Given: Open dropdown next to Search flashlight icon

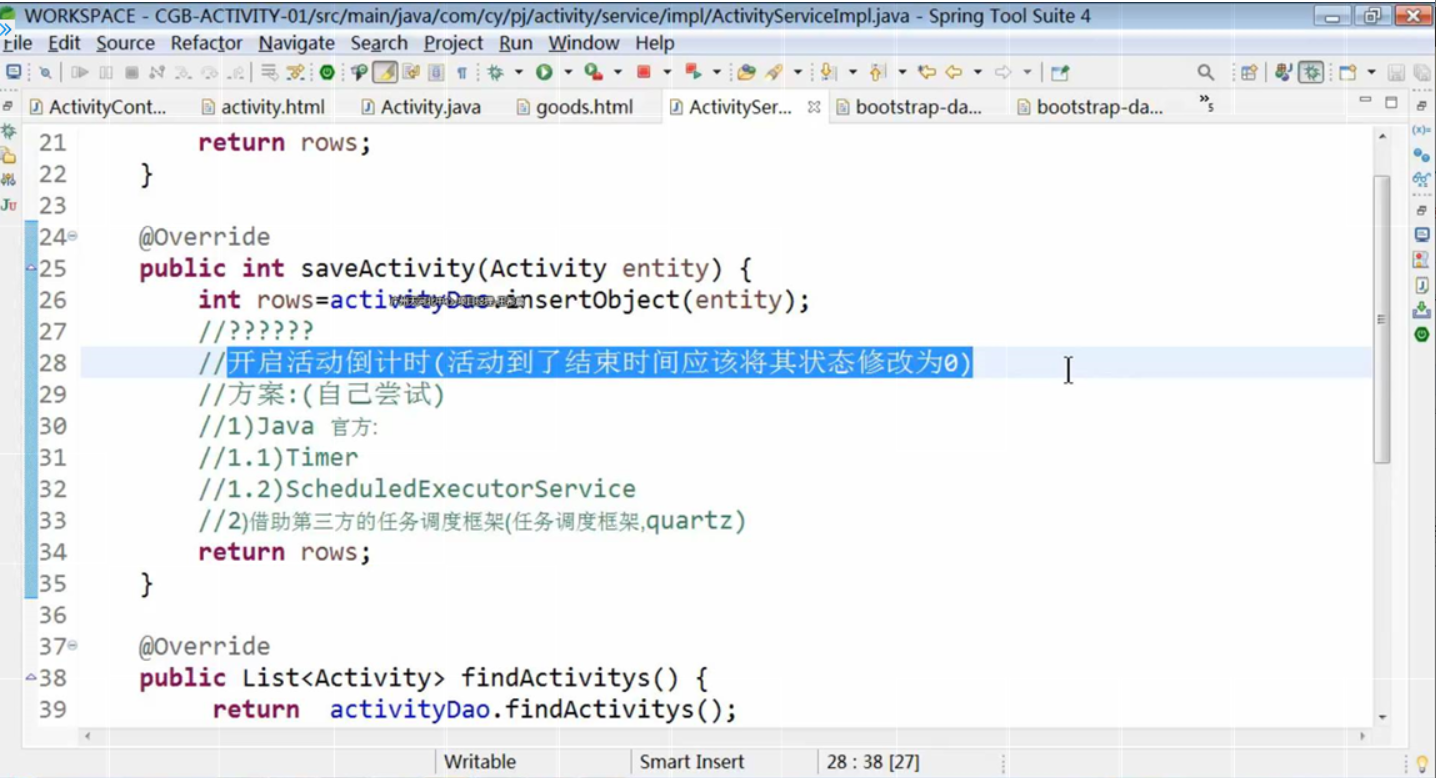Looking at the screenshot, I should [x=797, y=72].
